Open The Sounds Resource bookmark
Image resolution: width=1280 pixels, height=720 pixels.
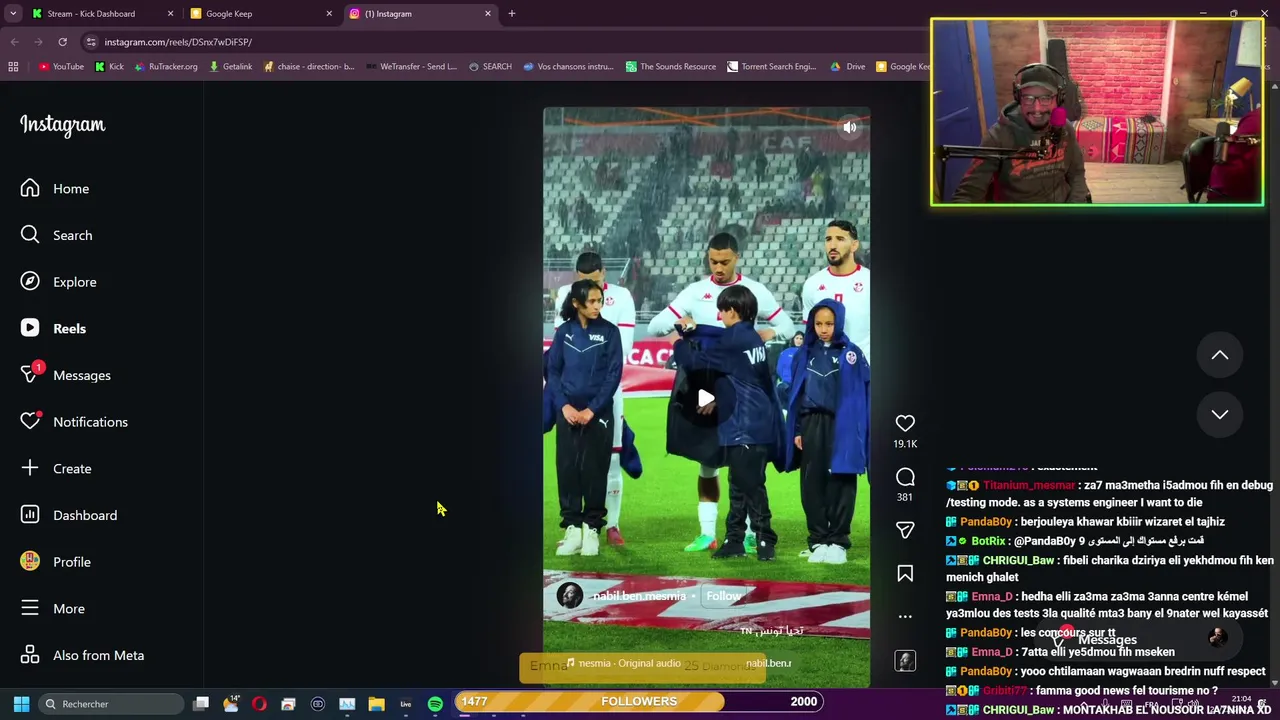(x=671, y=67)
